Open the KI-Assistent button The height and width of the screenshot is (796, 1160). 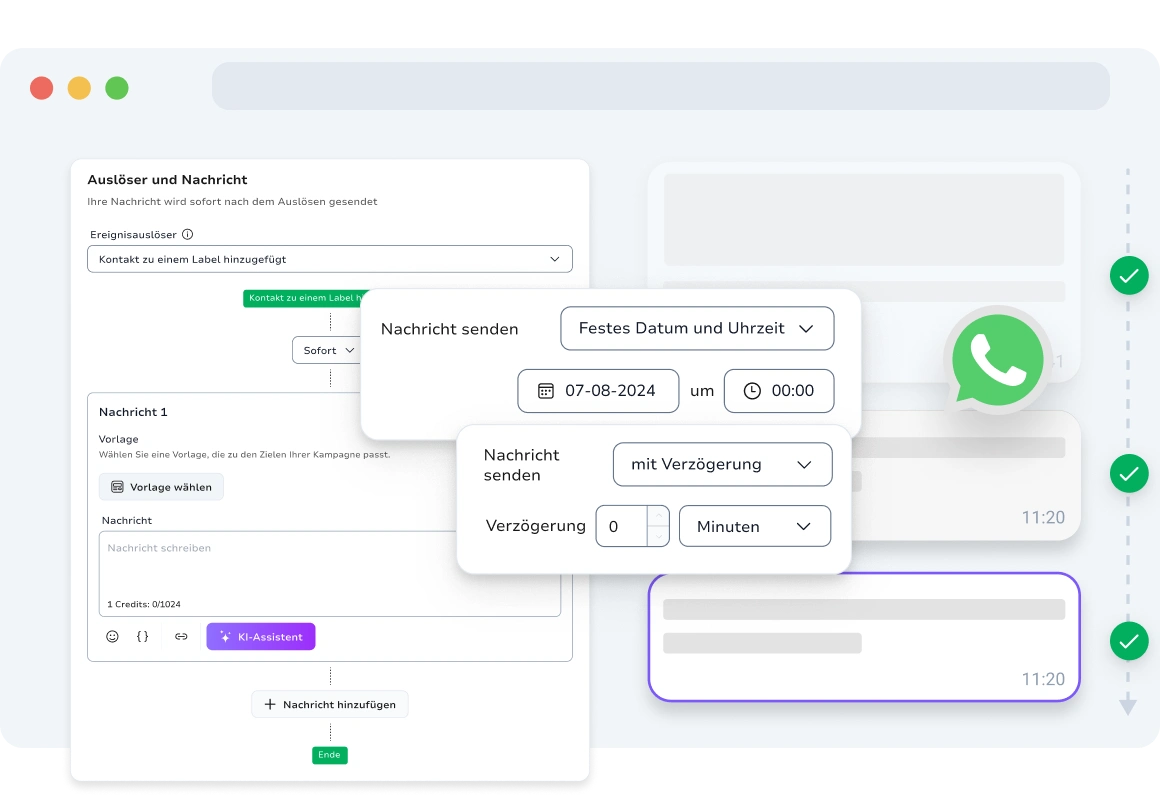click(x=261, y=637)
